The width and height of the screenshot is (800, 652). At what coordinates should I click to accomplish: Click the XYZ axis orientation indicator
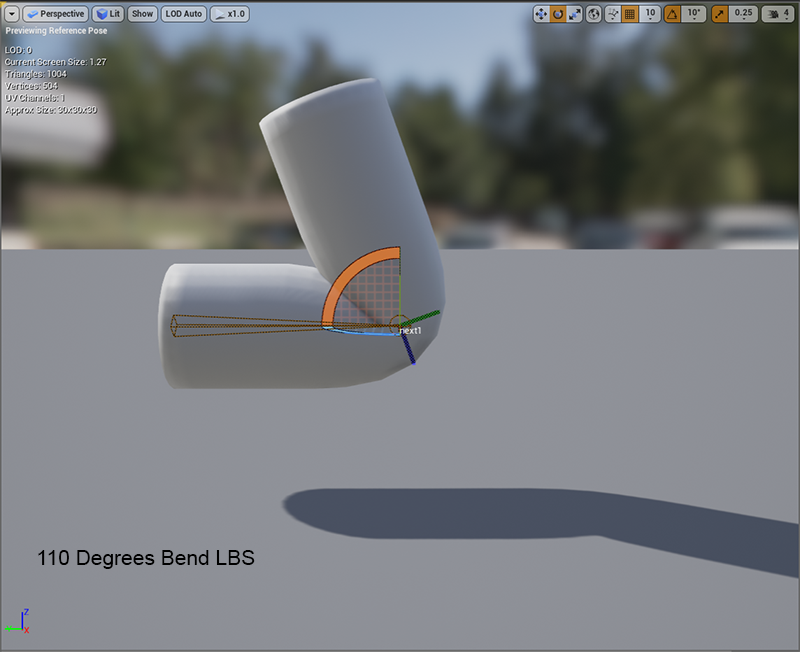(18, 621)
